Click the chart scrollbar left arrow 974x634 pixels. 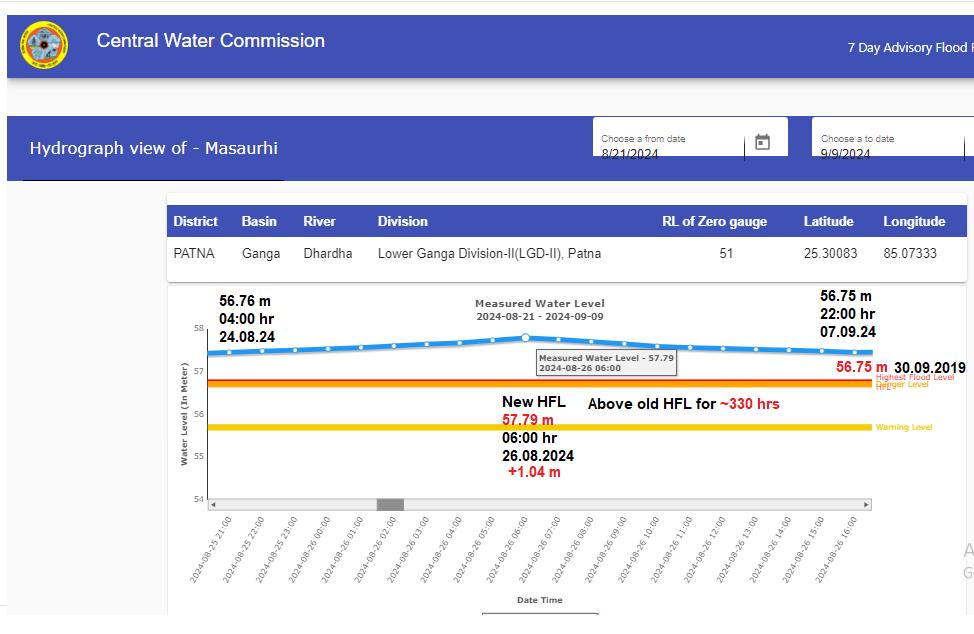[x=212, y=505]
